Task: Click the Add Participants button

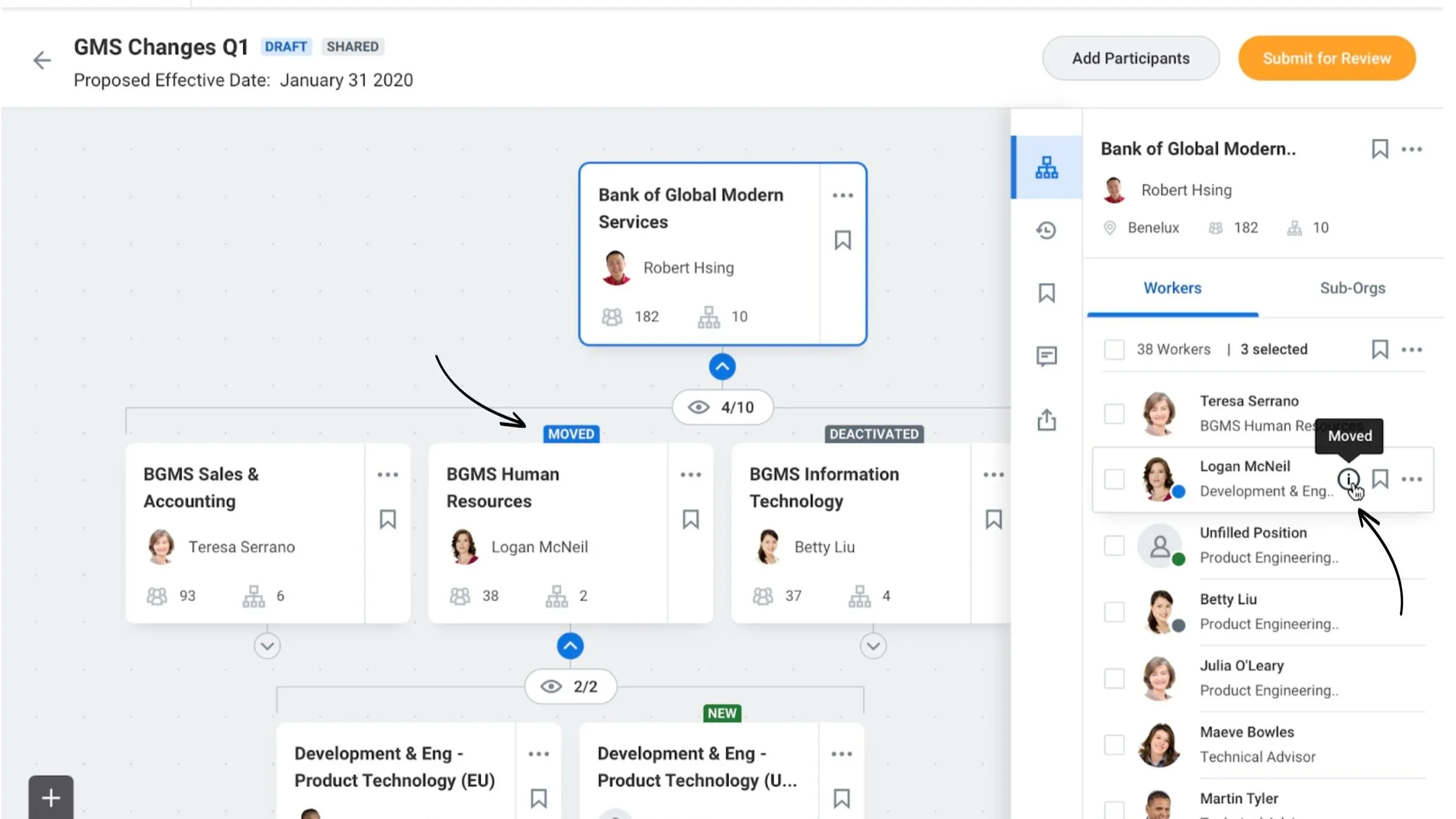Action: pos(1130,58)
